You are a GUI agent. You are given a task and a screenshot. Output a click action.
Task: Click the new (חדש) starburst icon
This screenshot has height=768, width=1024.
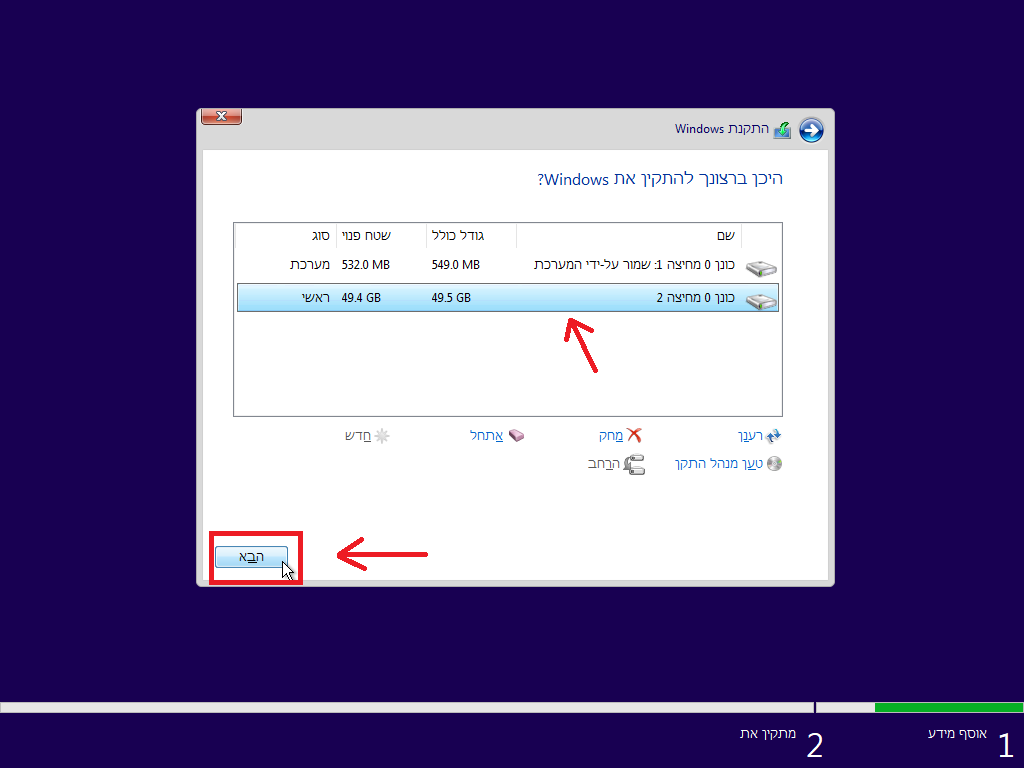382,436
